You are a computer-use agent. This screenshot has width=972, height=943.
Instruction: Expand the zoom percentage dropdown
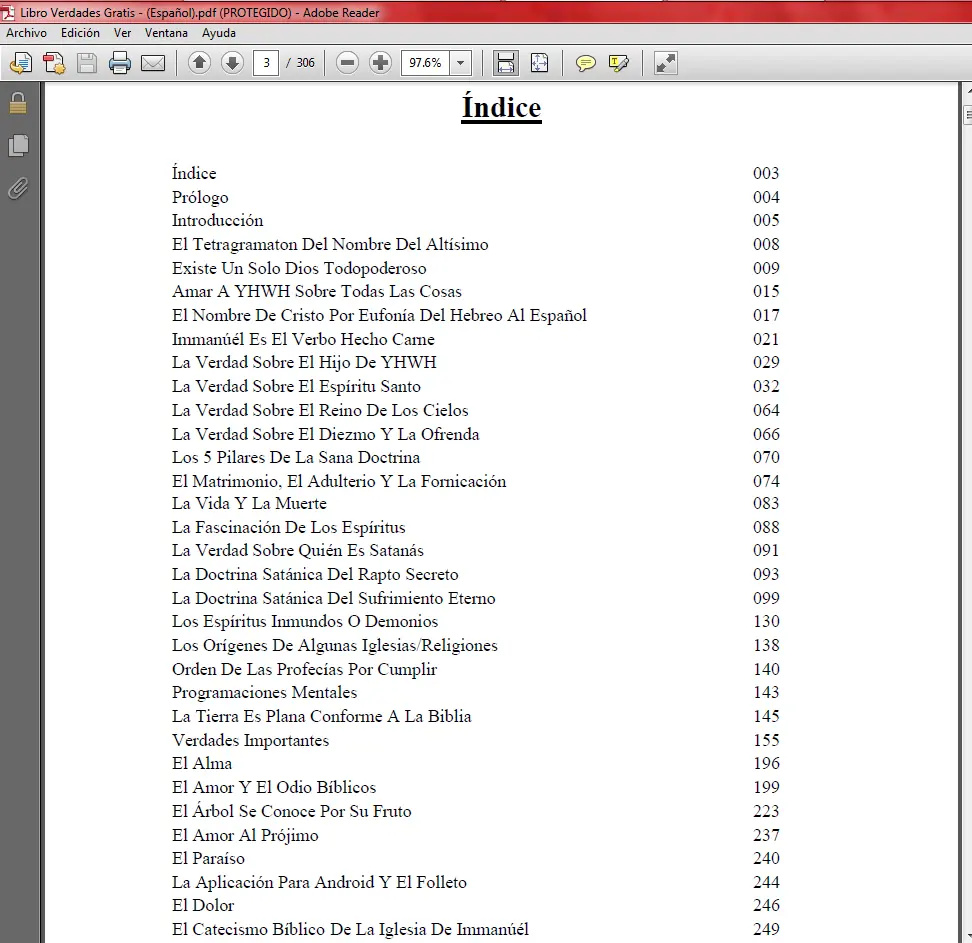(461, 63)
